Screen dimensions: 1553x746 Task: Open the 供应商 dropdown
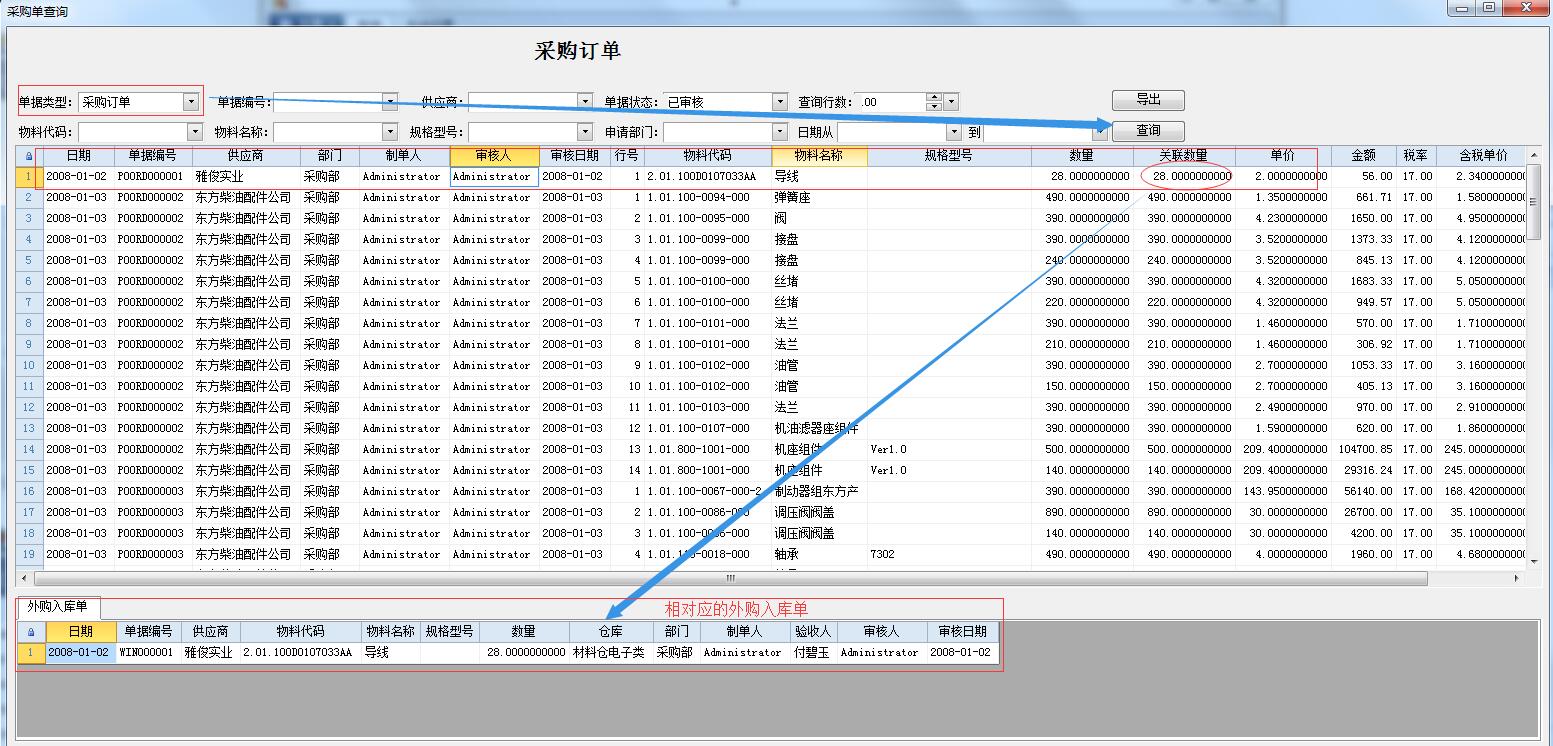[x=585, y=101]
